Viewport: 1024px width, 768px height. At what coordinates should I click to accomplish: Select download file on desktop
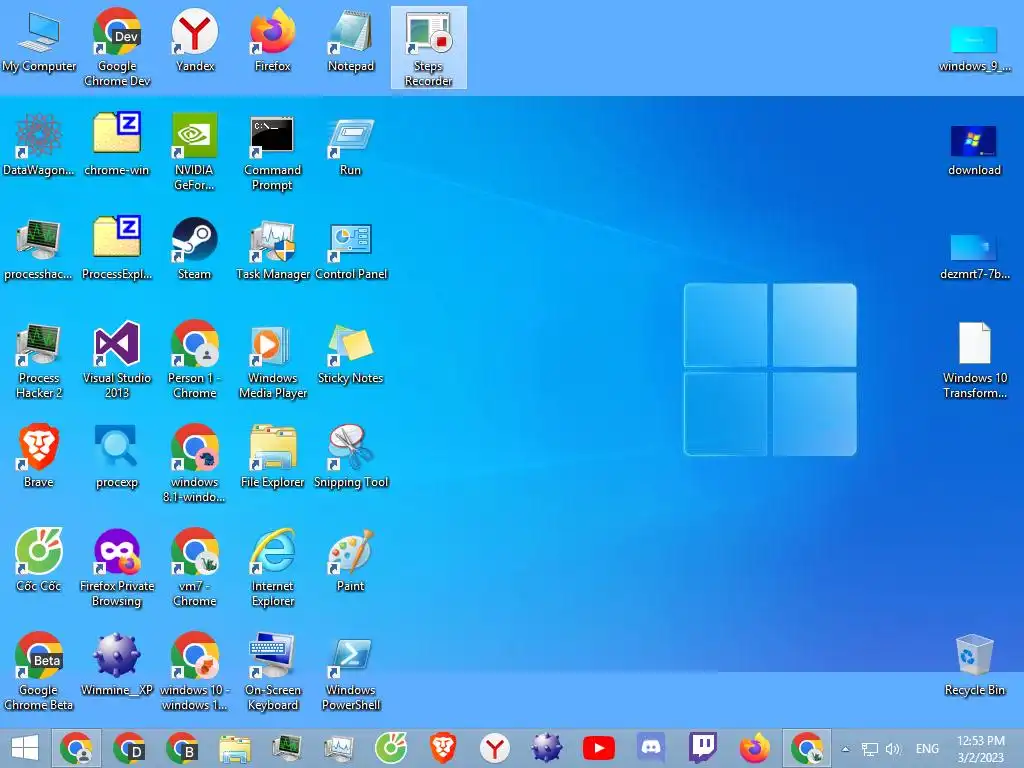tap(974, 151)
